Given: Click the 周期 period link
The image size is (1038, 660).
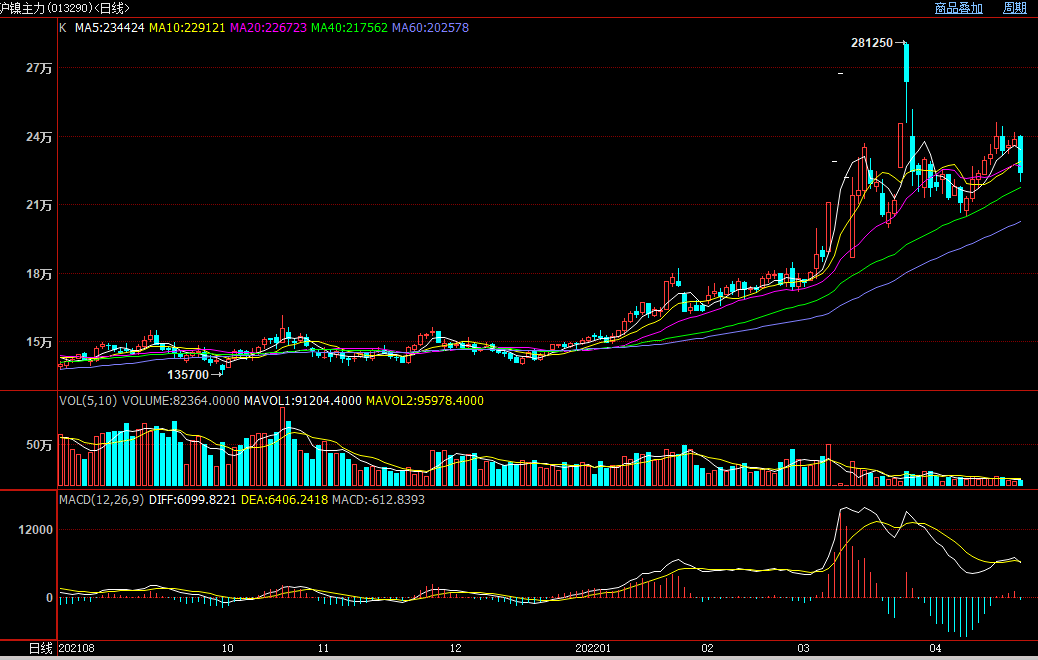Looking at the screenshot, I should point(1014,8).
